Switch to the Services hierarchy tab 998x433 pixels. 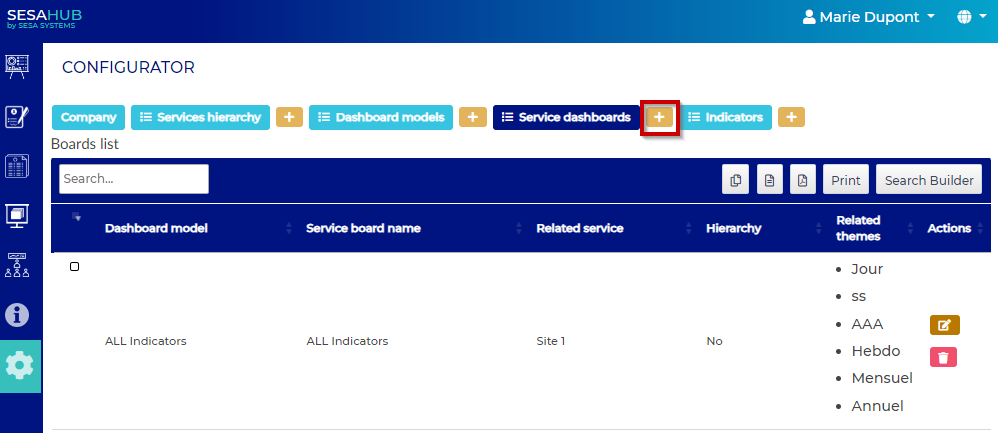tap(200, 117)
